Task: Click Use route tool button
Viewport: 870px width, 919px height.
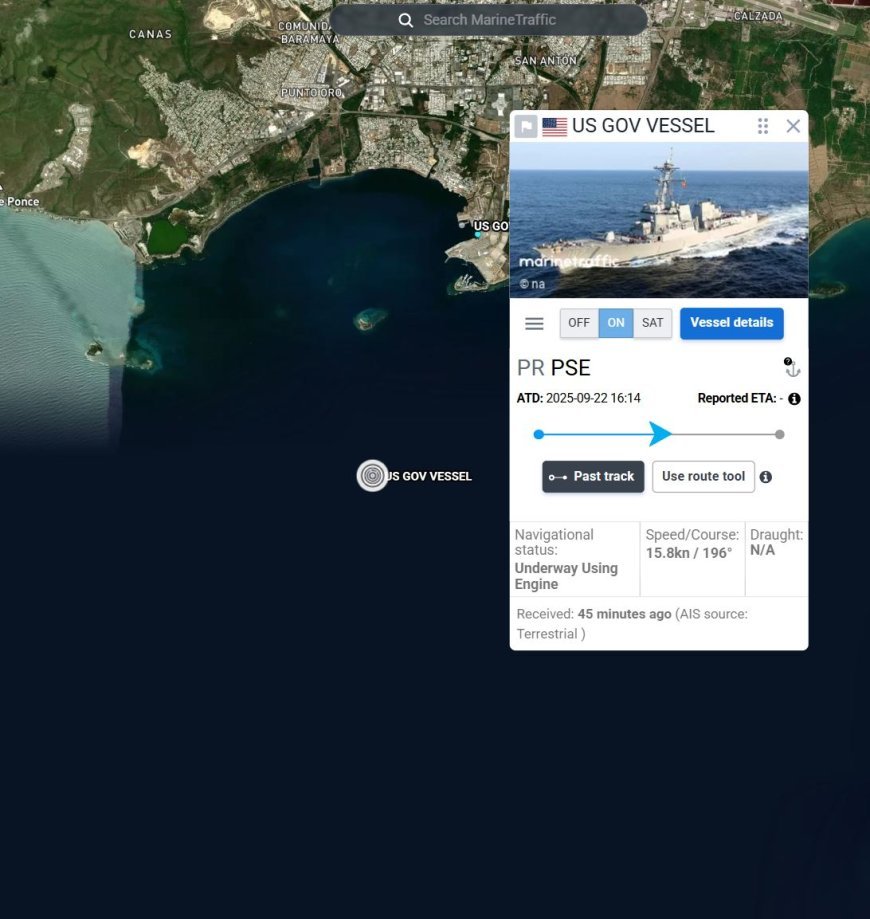Action: point(703,477)
